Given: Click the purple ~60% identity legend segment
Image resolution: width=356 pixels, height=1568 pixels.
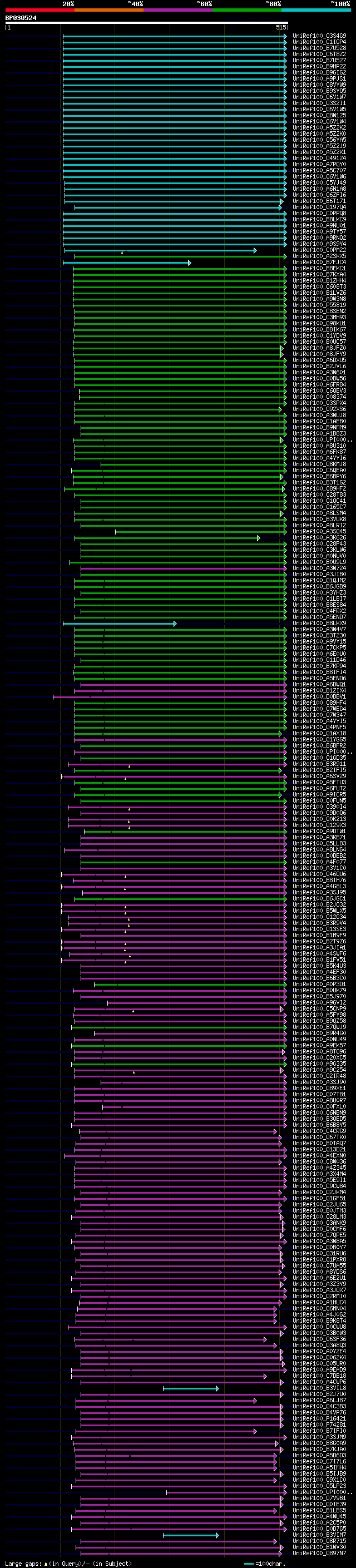Looking at the screenshot, I should 177,10.
